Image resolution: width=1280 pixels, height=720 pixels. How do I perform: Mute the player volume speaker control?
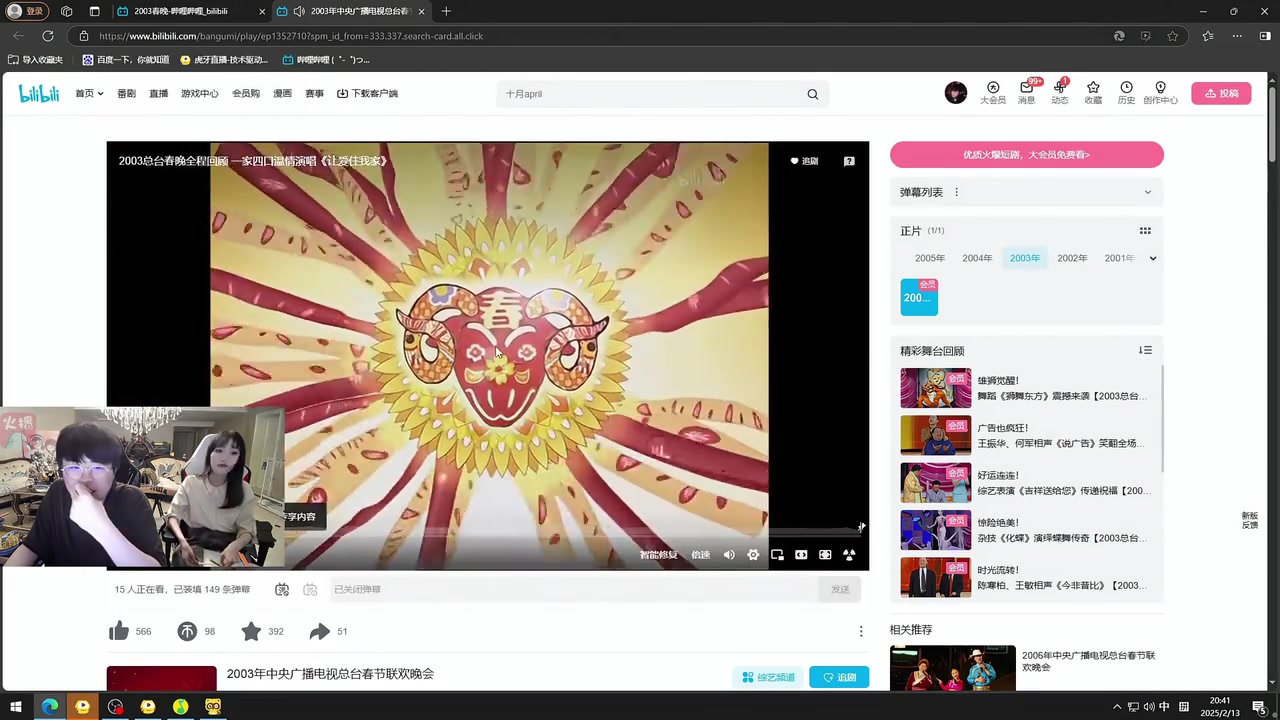[729, 555]
